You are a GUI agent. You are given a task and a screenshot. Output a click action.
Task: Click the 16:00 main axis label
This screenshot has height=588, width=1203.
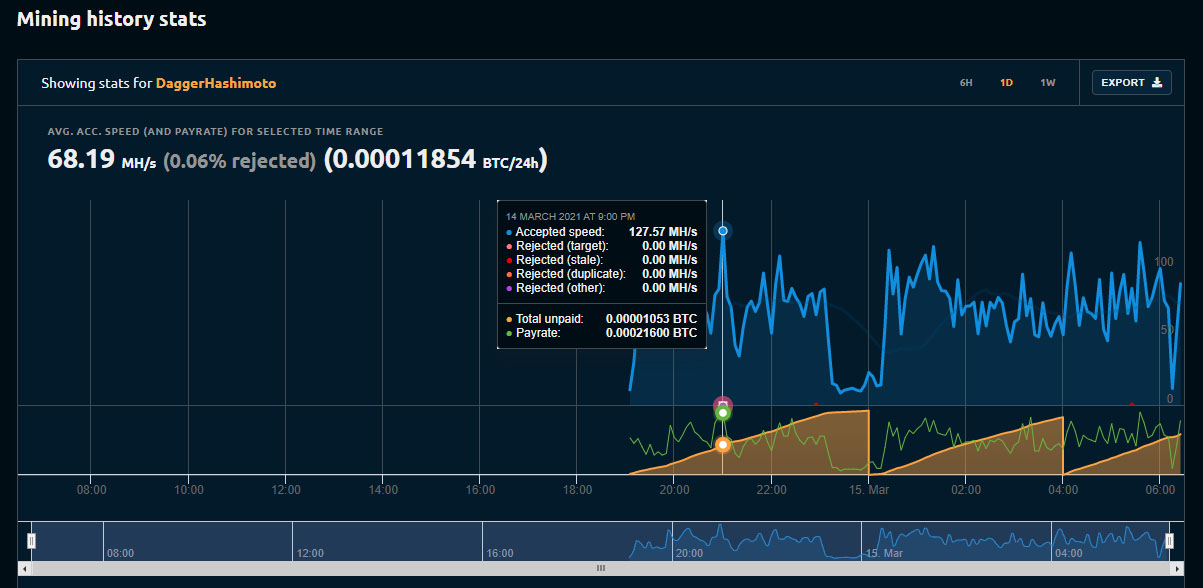point(480,490)
